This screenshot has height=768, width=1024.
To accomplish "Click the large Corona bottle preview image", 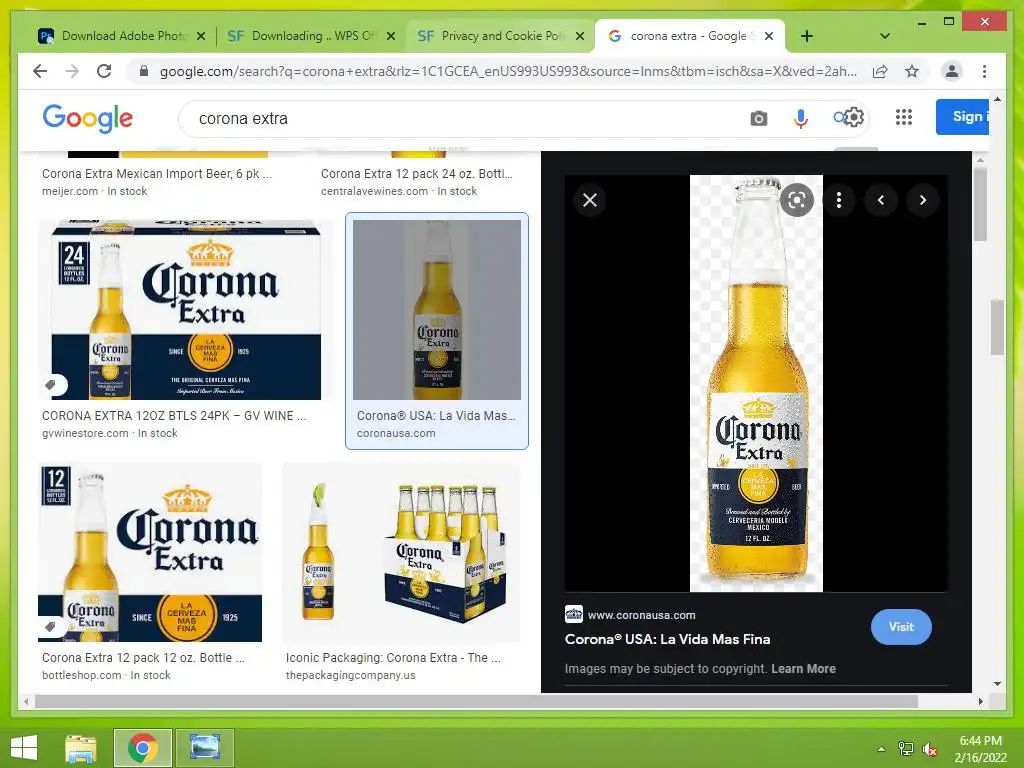I will point(756,383).
